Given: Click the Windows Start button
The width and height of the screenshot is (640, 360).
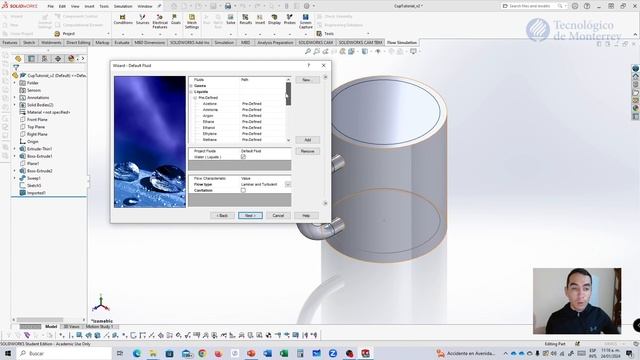Looking at the screenshot, I should pyautogui.click(x=7, y=353).
